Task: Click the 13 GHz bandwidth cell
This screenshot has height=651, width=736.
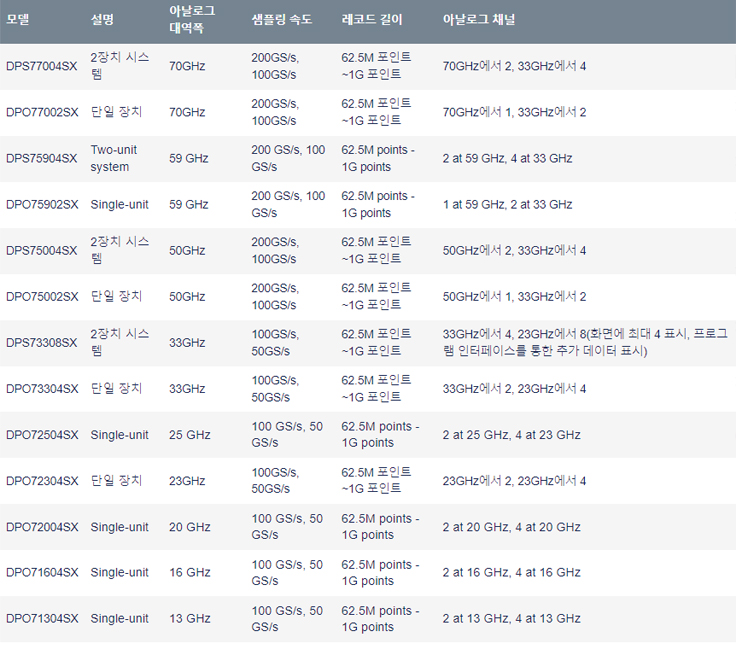Action: point(190,619)
